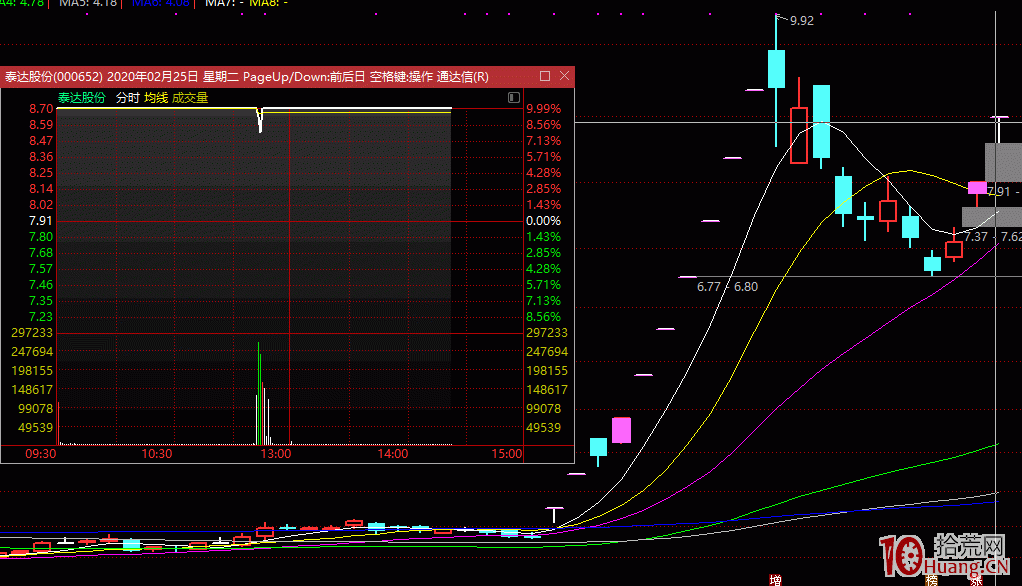Click the 榜 marker at chart bottom
The width and height of the screenshot is (1022, 586).
pyautogui.click(x=932, y=579)
